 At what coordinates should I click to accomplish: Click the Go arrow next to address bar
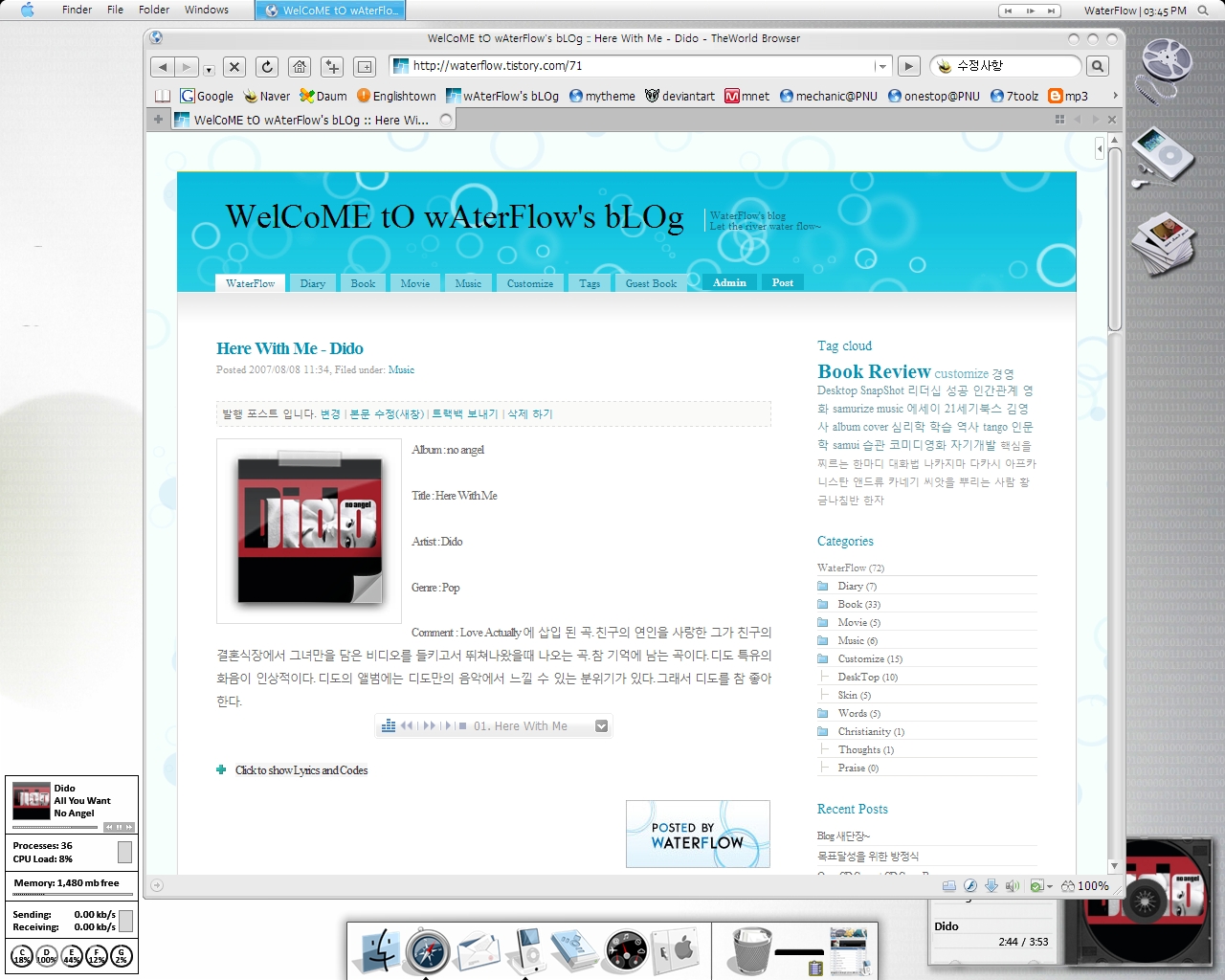pos(909,66)
